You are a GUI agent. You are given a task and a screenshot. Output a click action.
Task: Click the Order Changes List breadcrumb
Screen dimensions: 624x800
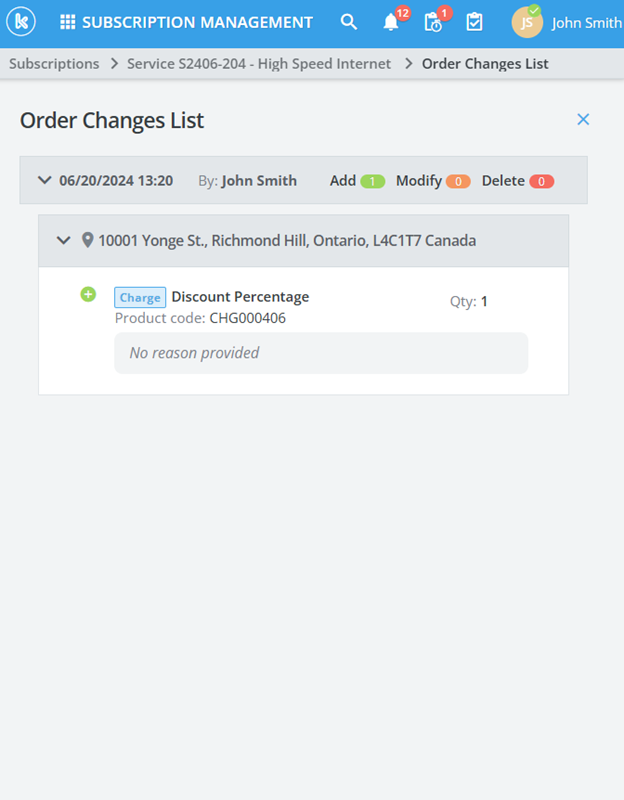point(485,64)
